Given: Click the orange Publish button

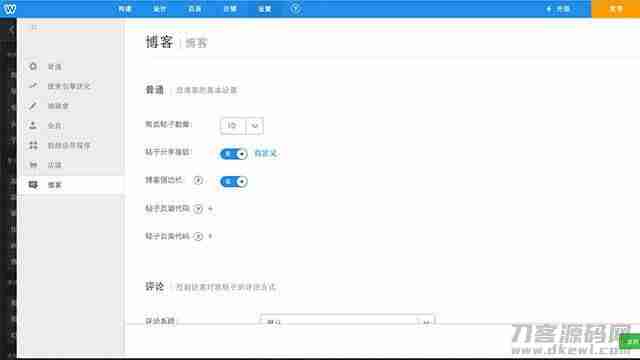Looking at the screenshot, I should [616, 9].
